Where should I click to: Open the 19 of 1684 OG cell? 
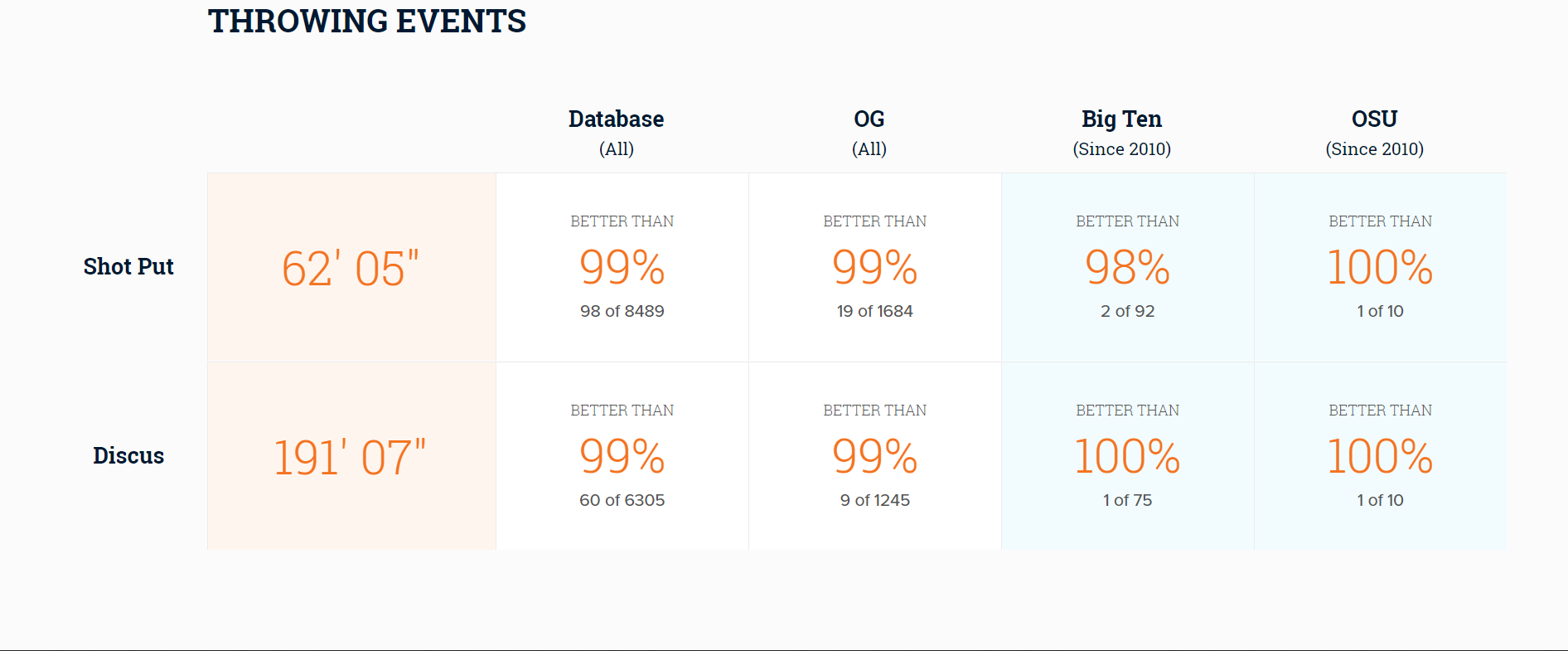875,311
